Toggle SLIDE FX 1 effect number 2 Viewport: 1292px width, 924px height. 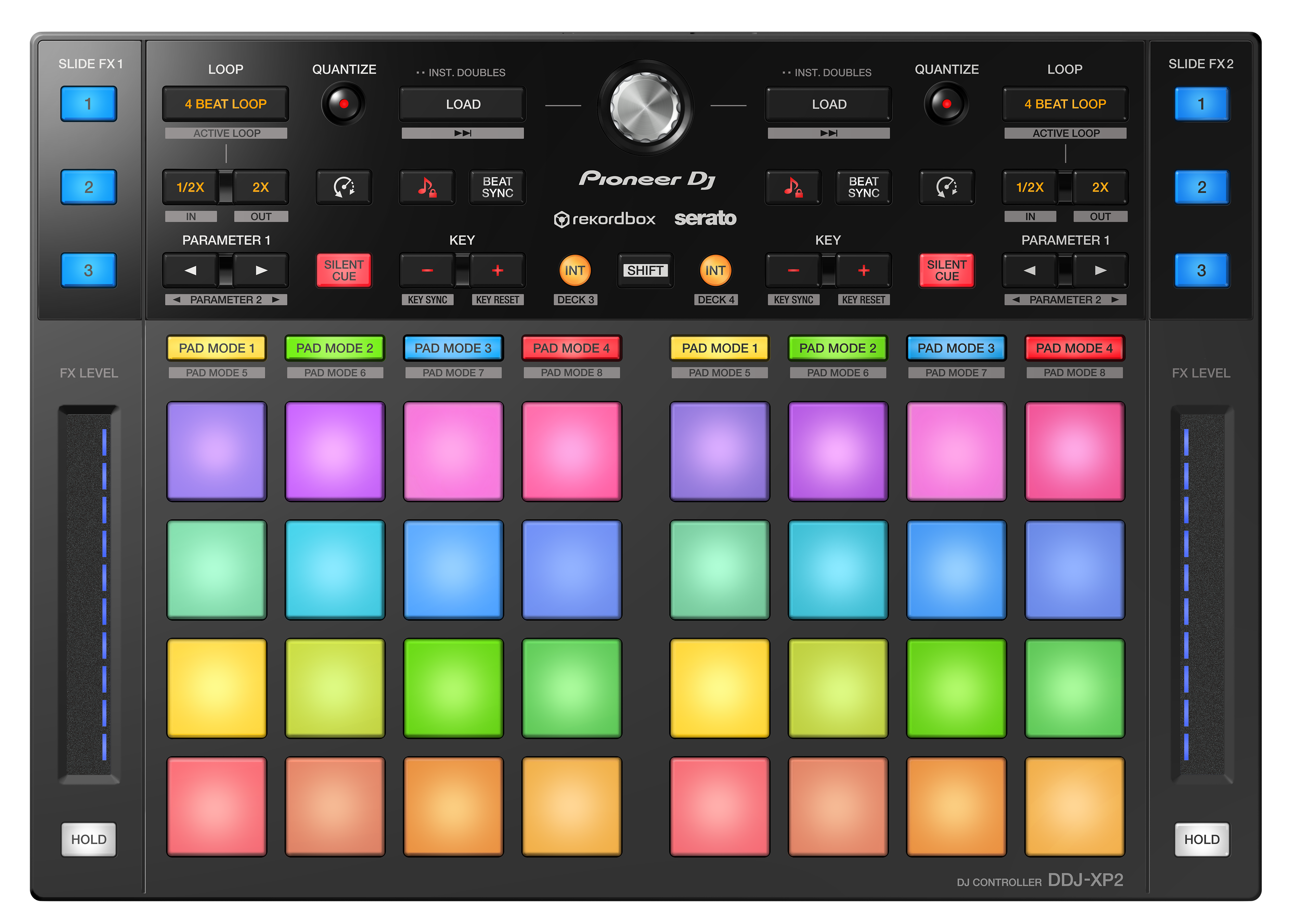pyautogui.click(x=88, y=187)
